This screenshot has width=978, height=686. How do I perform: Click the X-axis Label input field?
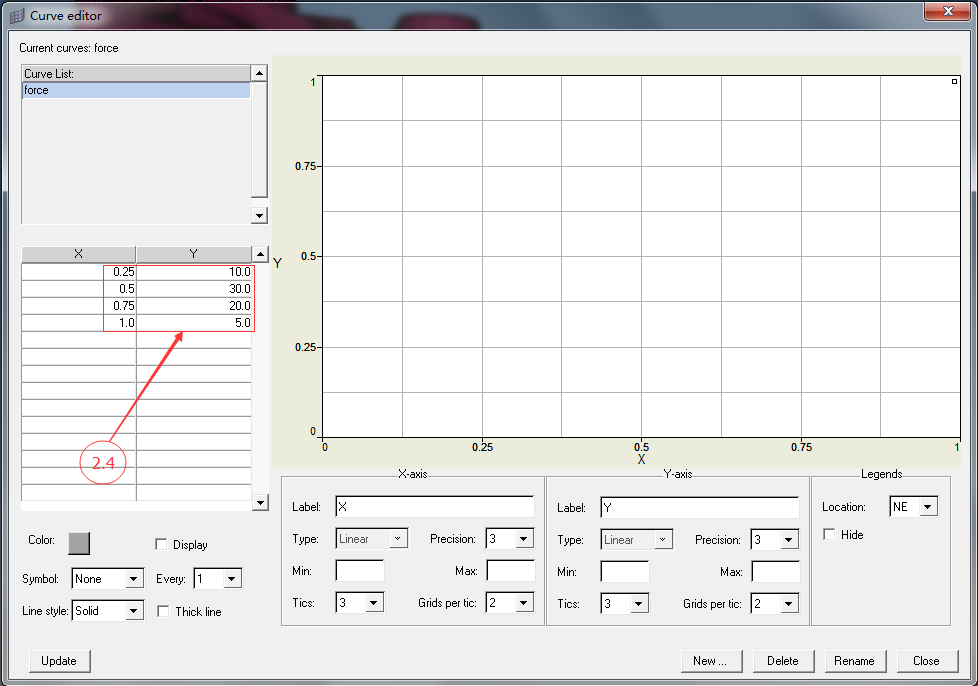[434, 508]
